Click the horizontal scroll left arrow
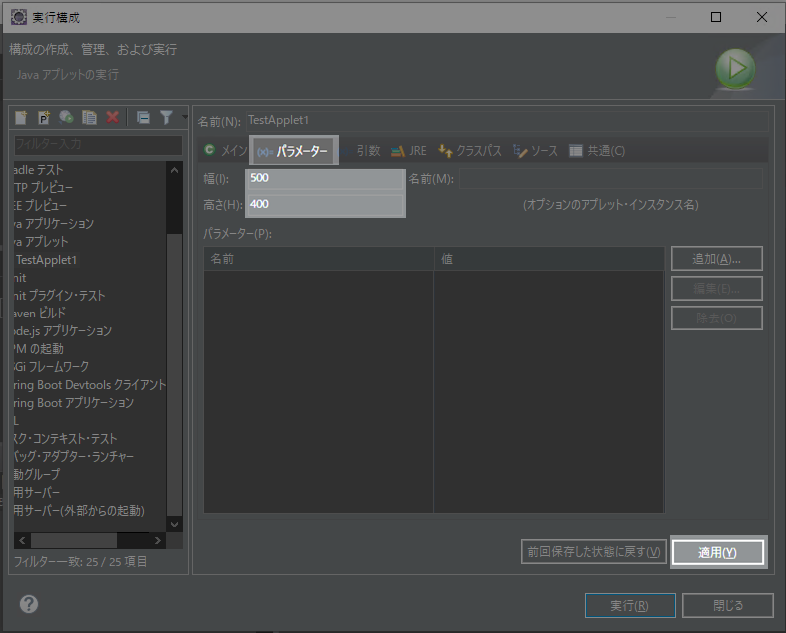This screenshot has height=633, width=786. point(22,540)
